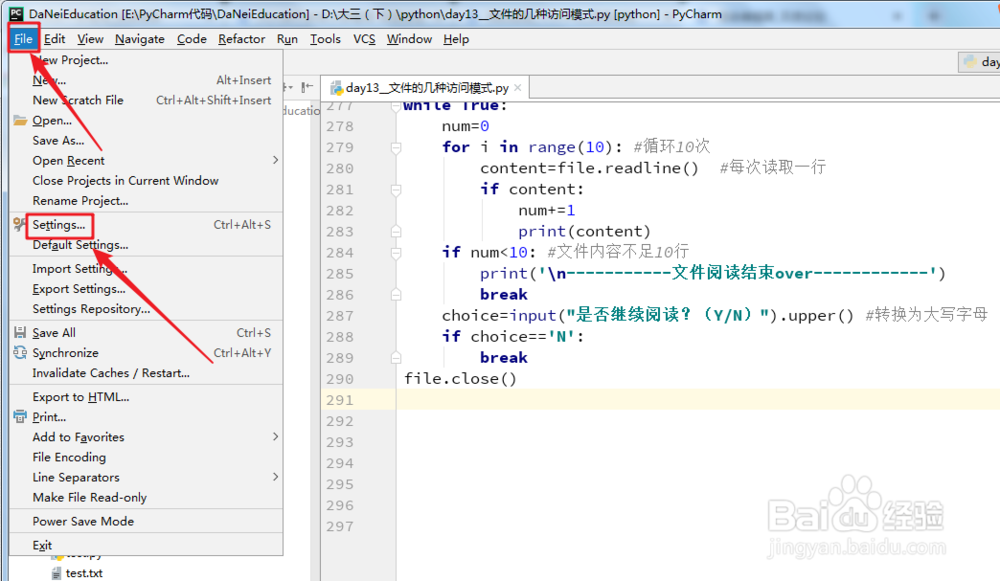
Task: Click fold end marker at line 283
Action: point(396,232)
